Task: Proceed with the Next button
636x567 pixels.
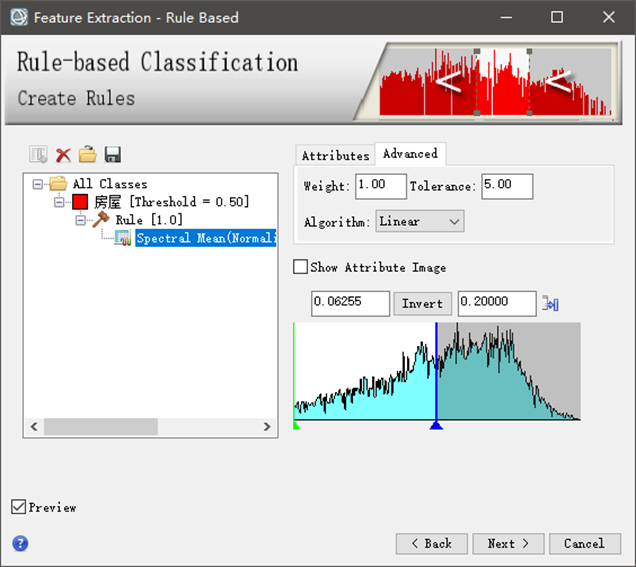Action: point(508,543)
